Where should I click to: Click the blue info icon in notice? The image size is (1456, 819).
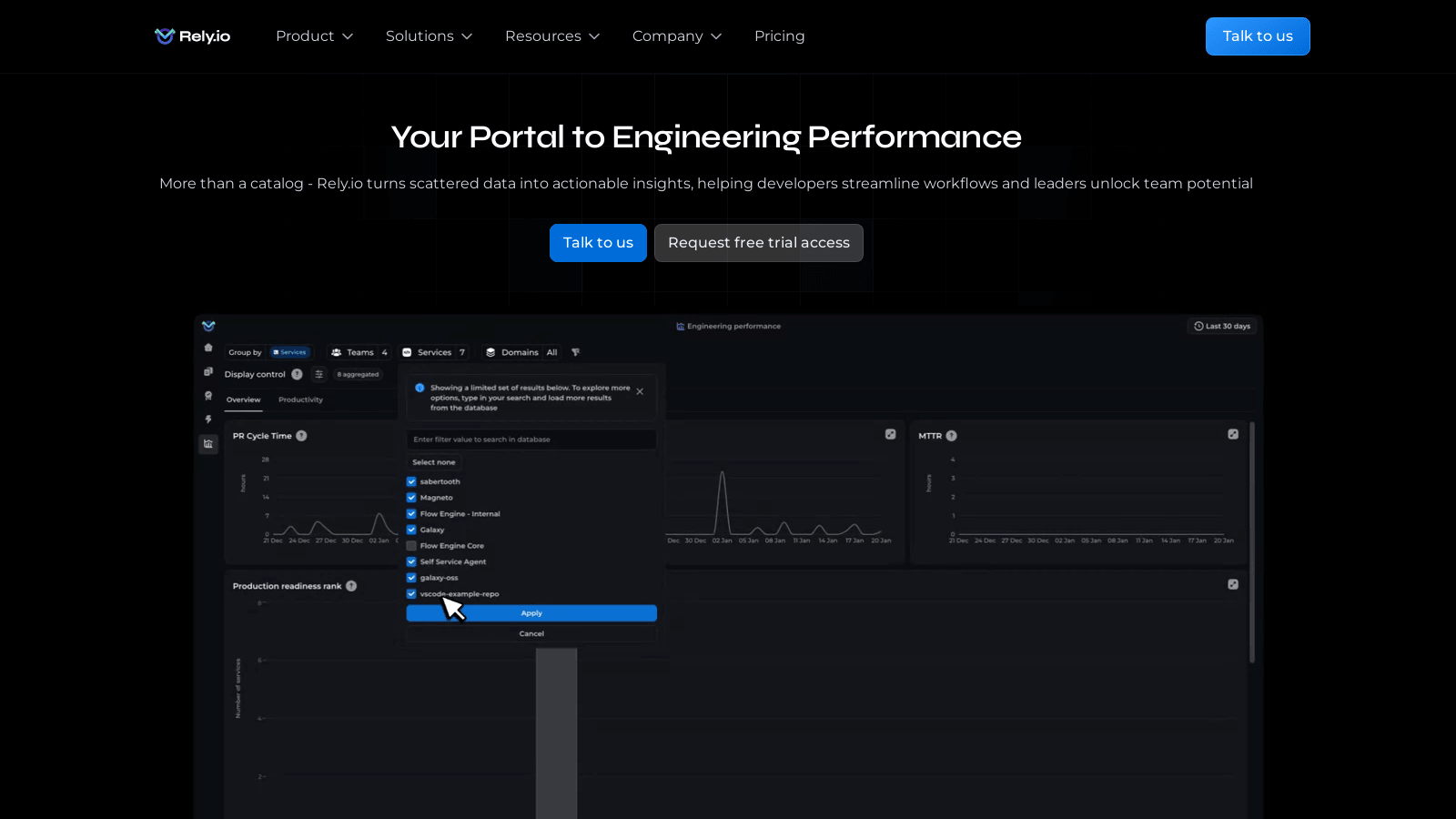pos(420,388)
